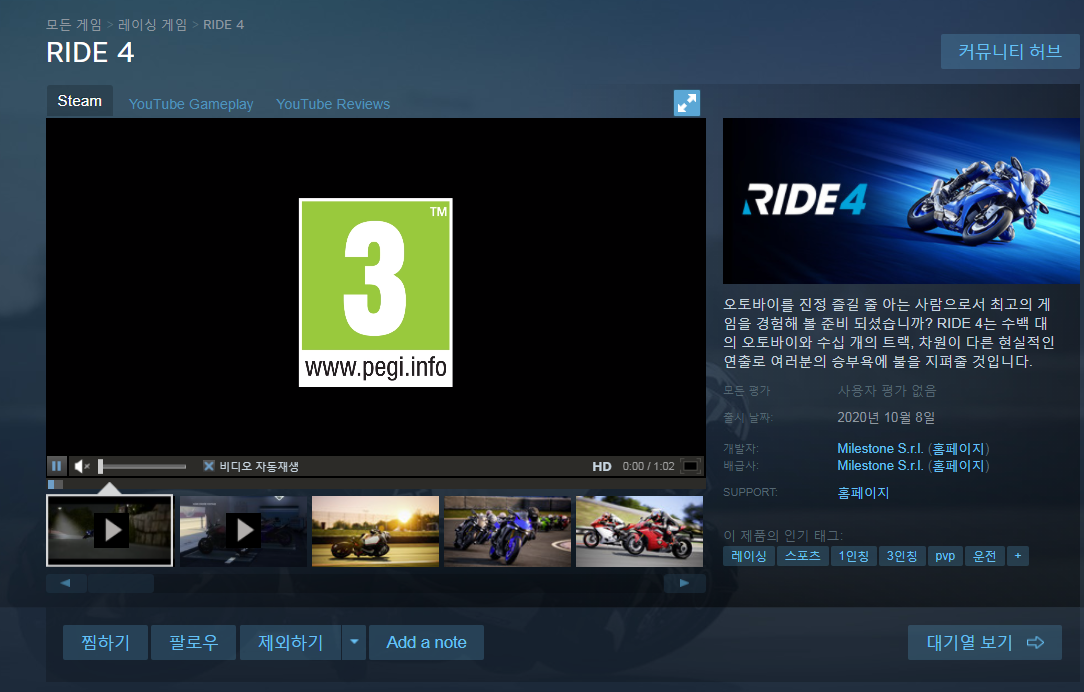Image resolution: width=1084 pixels, height=692 pixels.
Task: Select the 운전 tag
Action: coord(984,556)
